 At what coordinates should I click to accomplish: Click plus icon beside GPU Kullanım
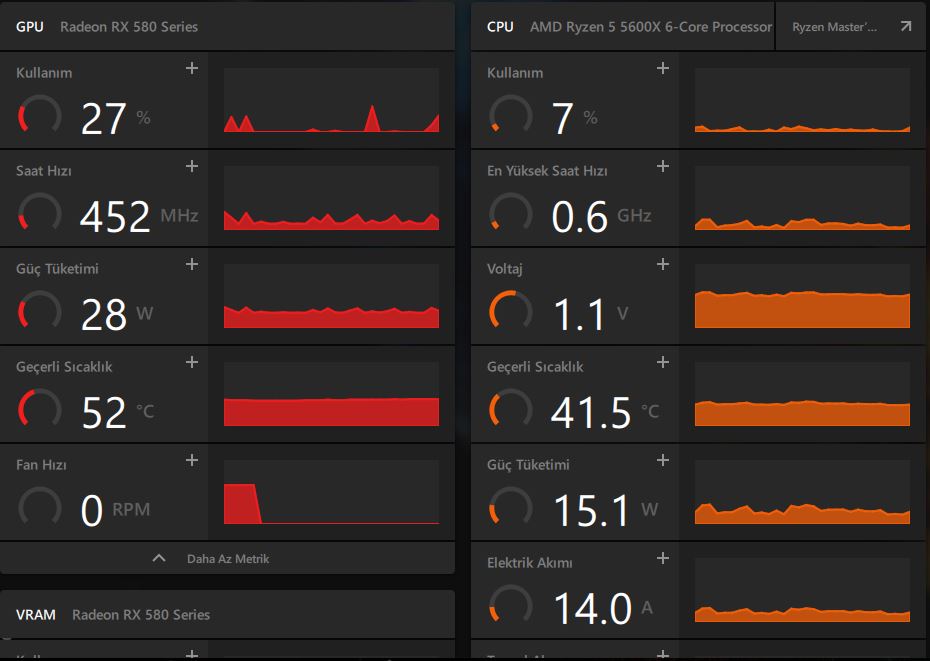(192, 68)
